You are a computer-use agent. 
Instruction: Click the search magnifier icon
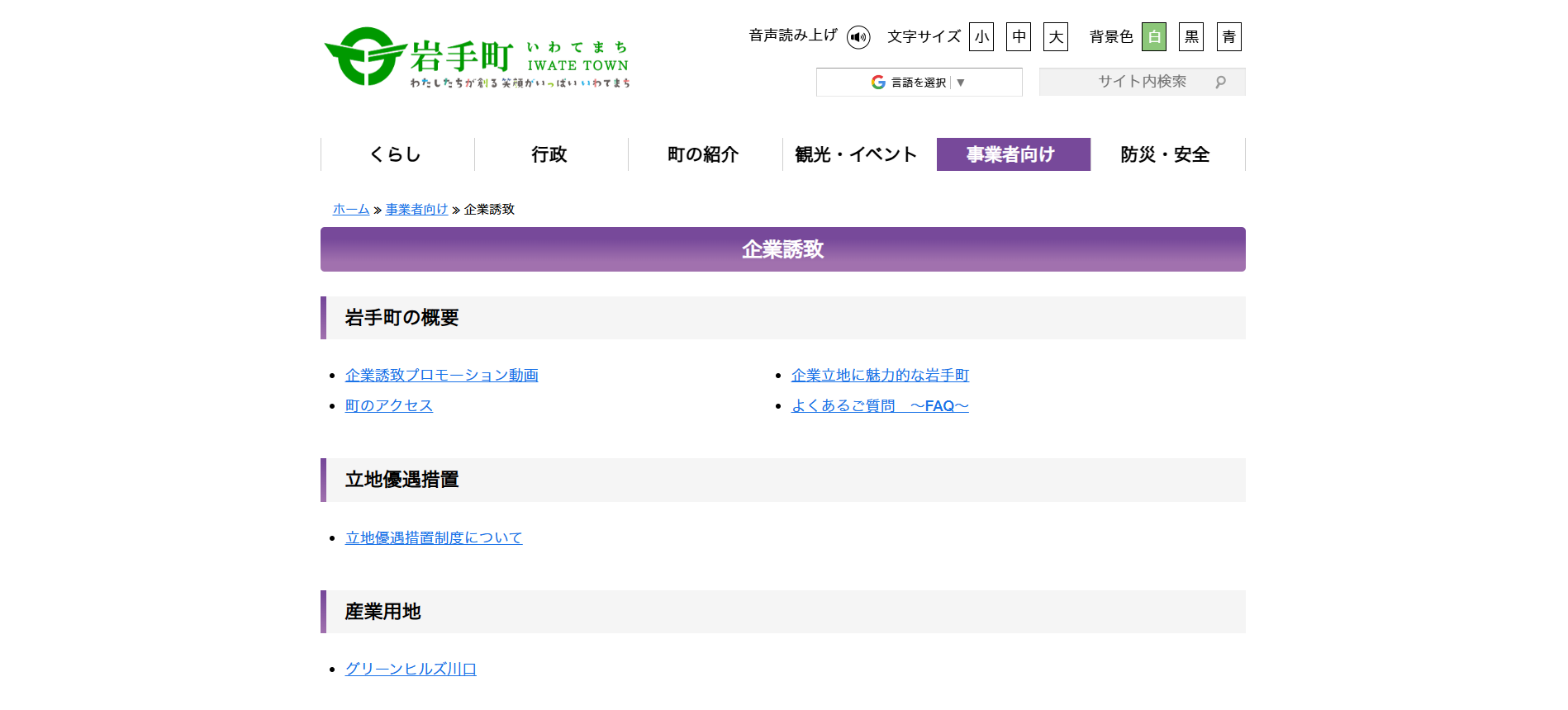[1220, 82]
